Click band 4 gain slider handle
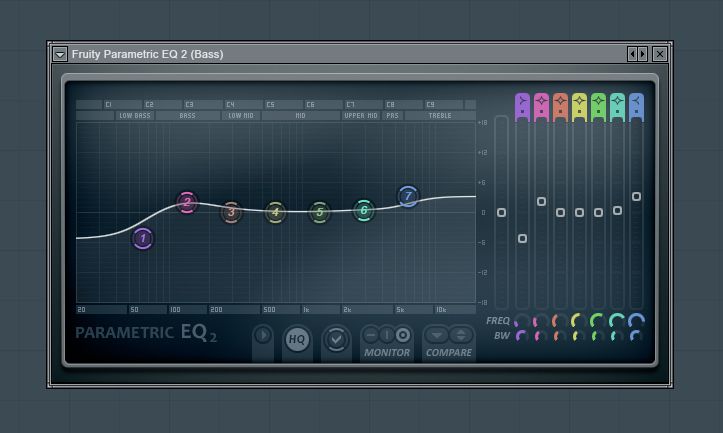The image size is (723, 433). (579, 213)
